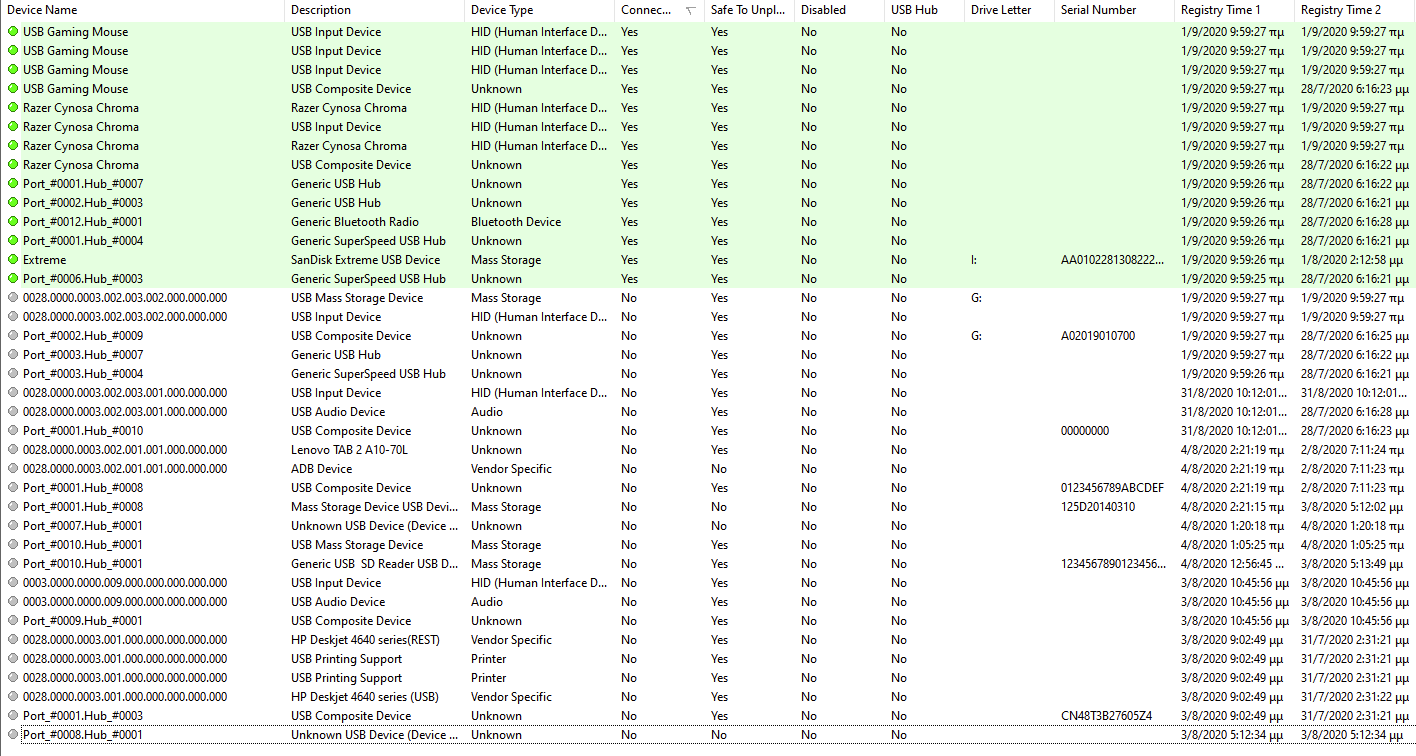Select the 'Bluetooth Device' type cell
The image size is (1416, 756).
516,222
